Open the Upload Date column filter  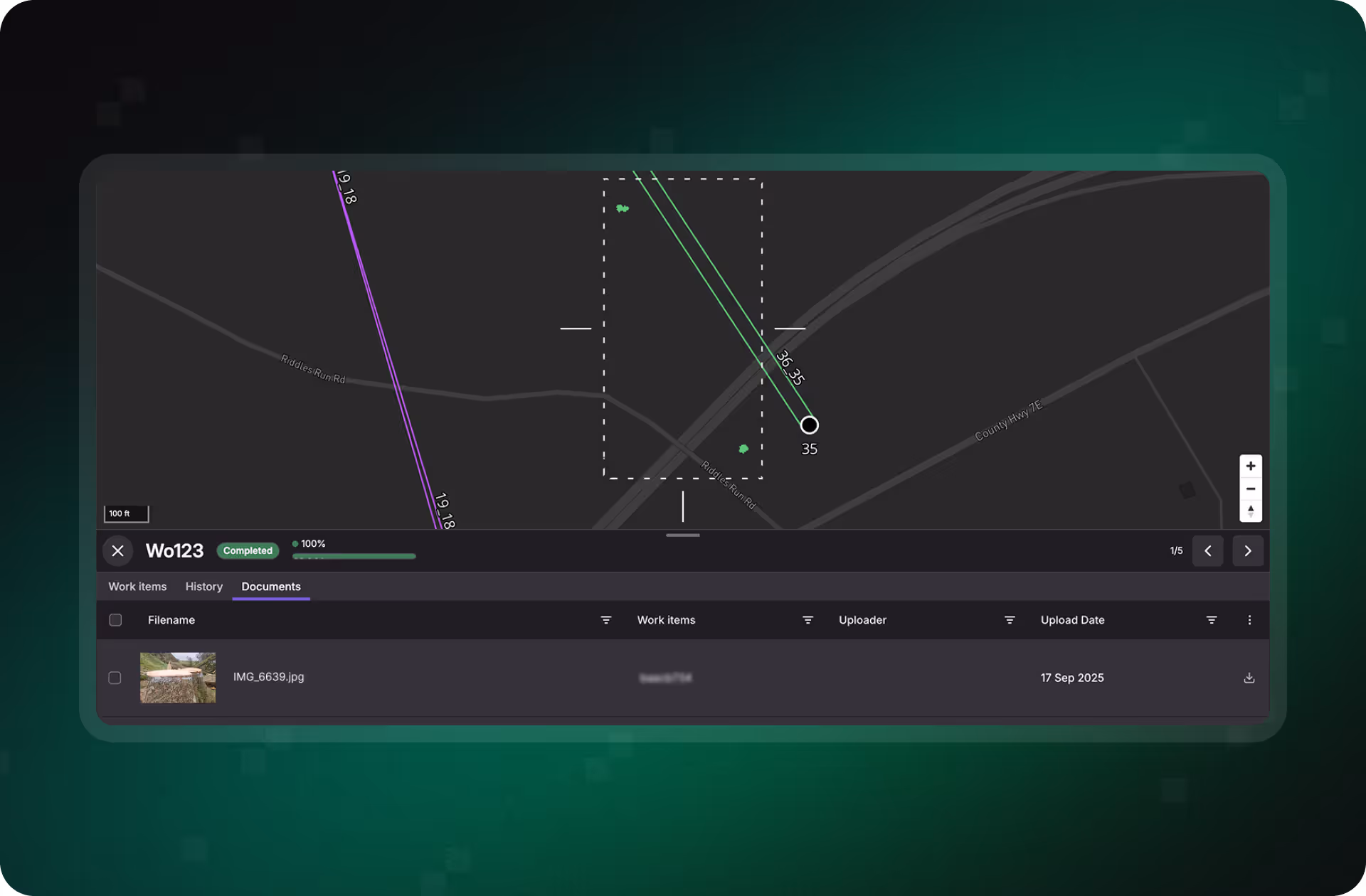pos(1211,620)
